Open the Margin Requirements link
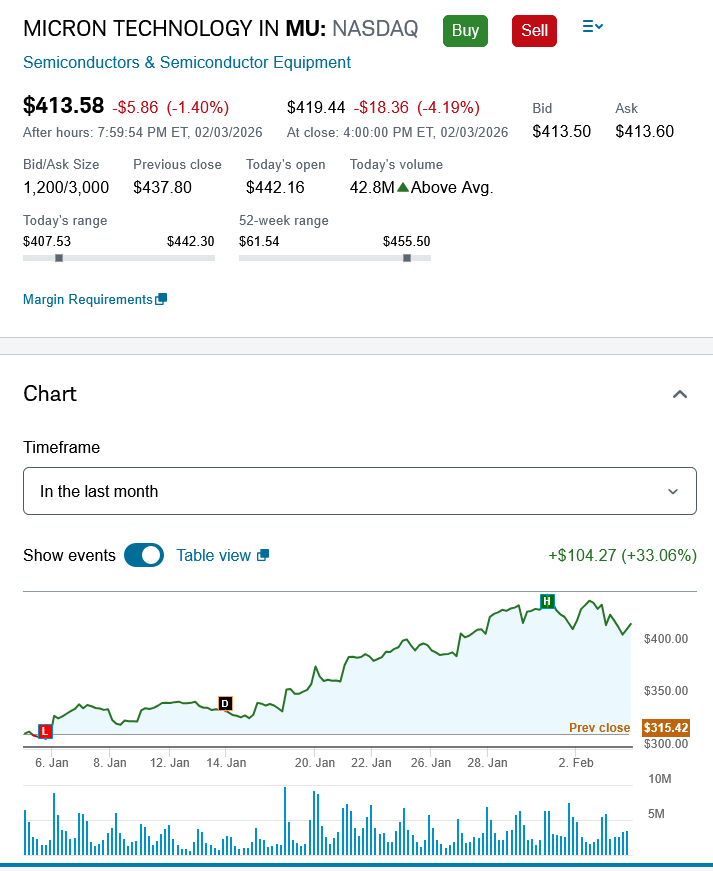The width and height of the screenshot is (713, 871). click(x=88, y=299)
